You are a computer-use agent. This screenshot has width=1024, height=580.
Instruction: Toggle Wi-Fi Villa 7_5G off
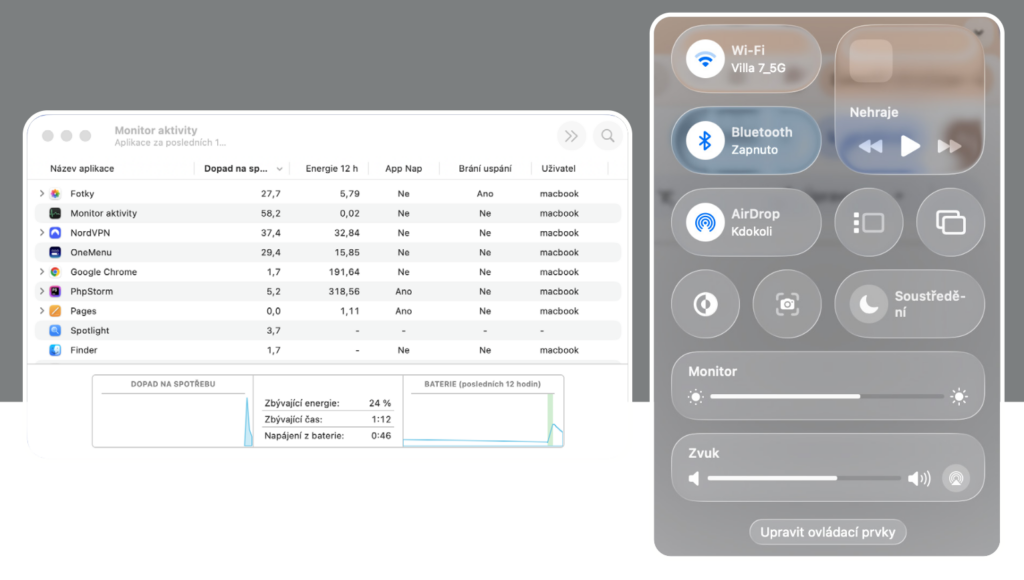[705, 59]
